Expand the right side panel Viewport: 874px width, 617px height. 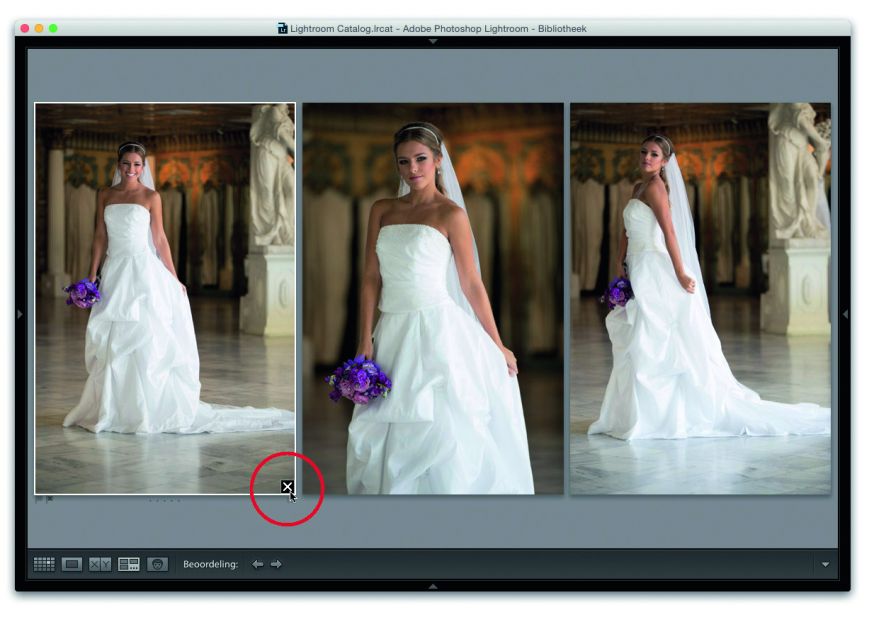coord(845,314)
